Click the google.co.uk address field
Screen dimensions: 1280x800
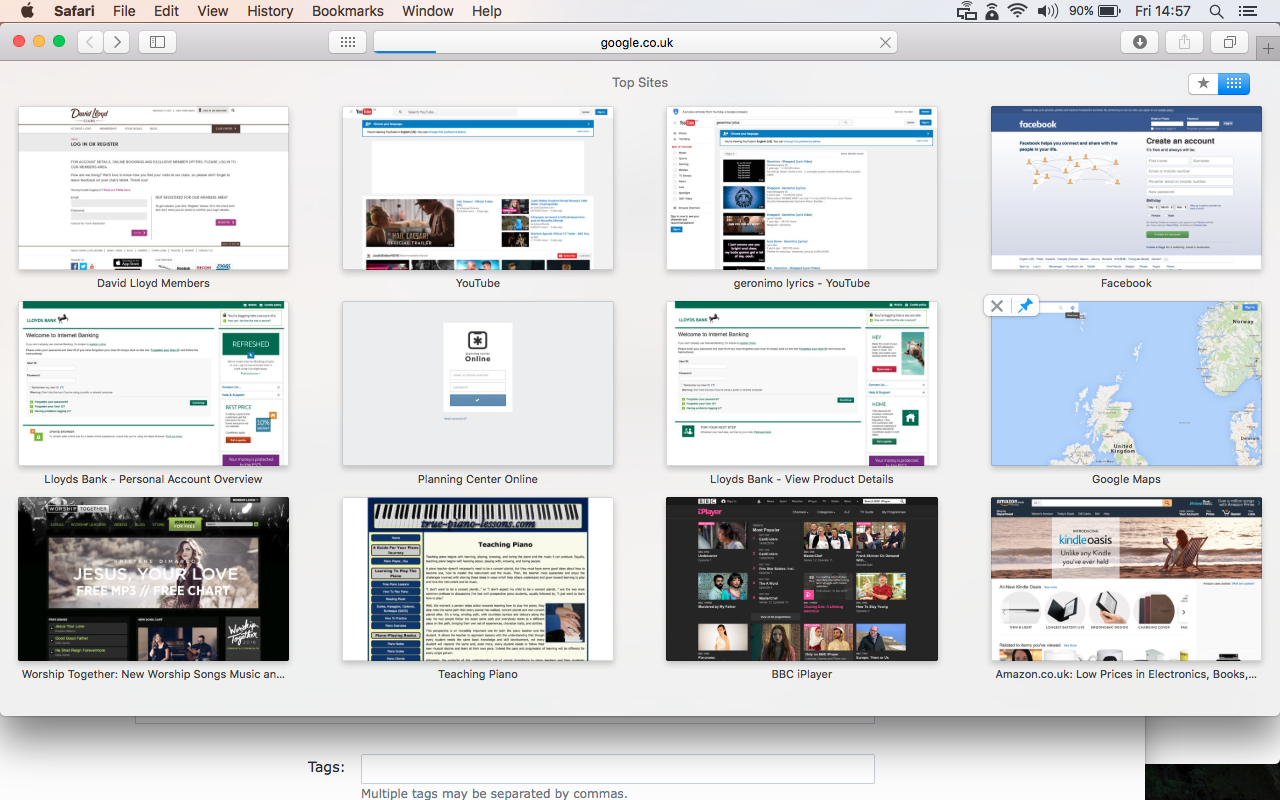point(636,42)
